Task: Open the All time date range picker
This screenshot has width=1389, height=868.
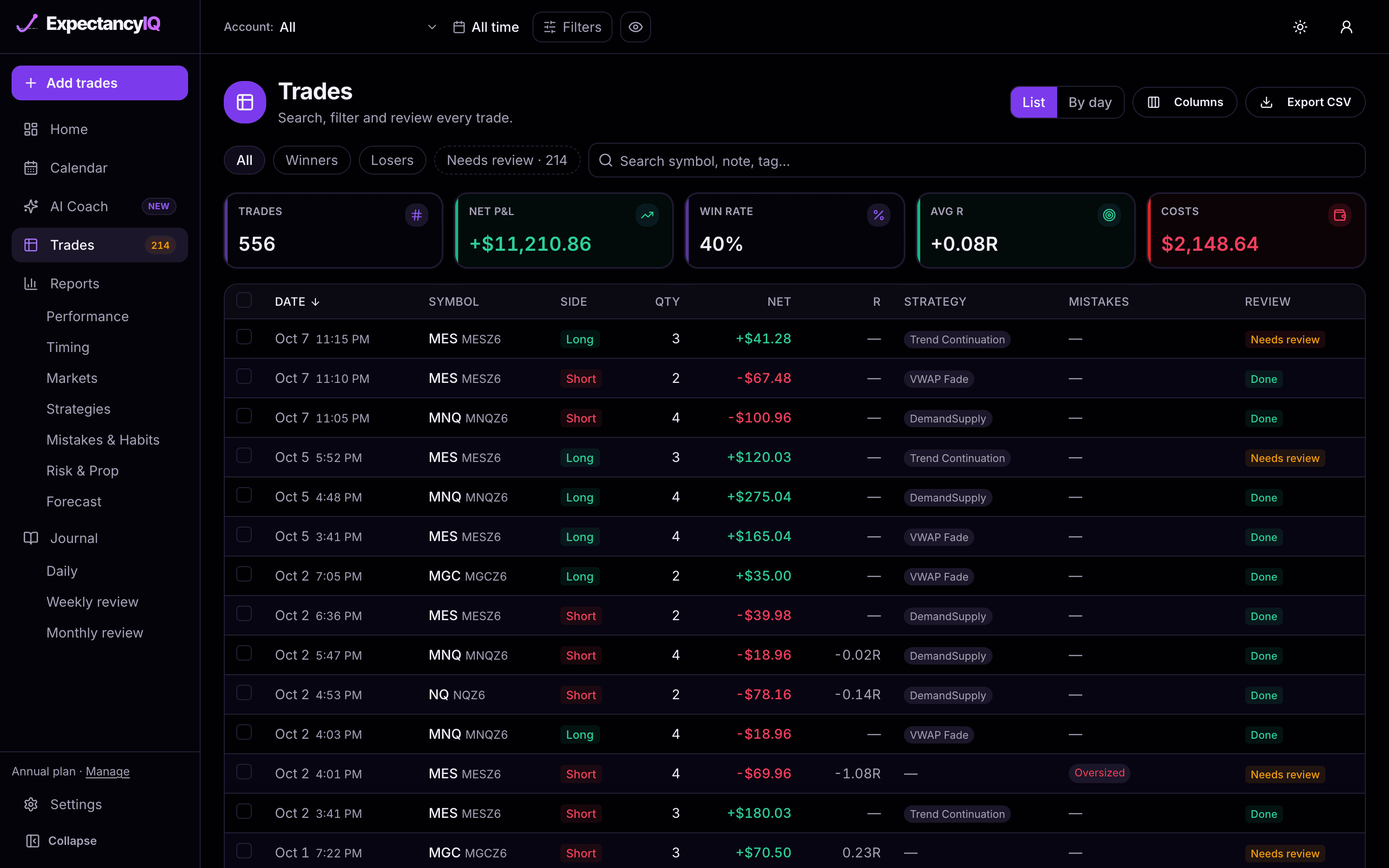Action: point(486,27)
